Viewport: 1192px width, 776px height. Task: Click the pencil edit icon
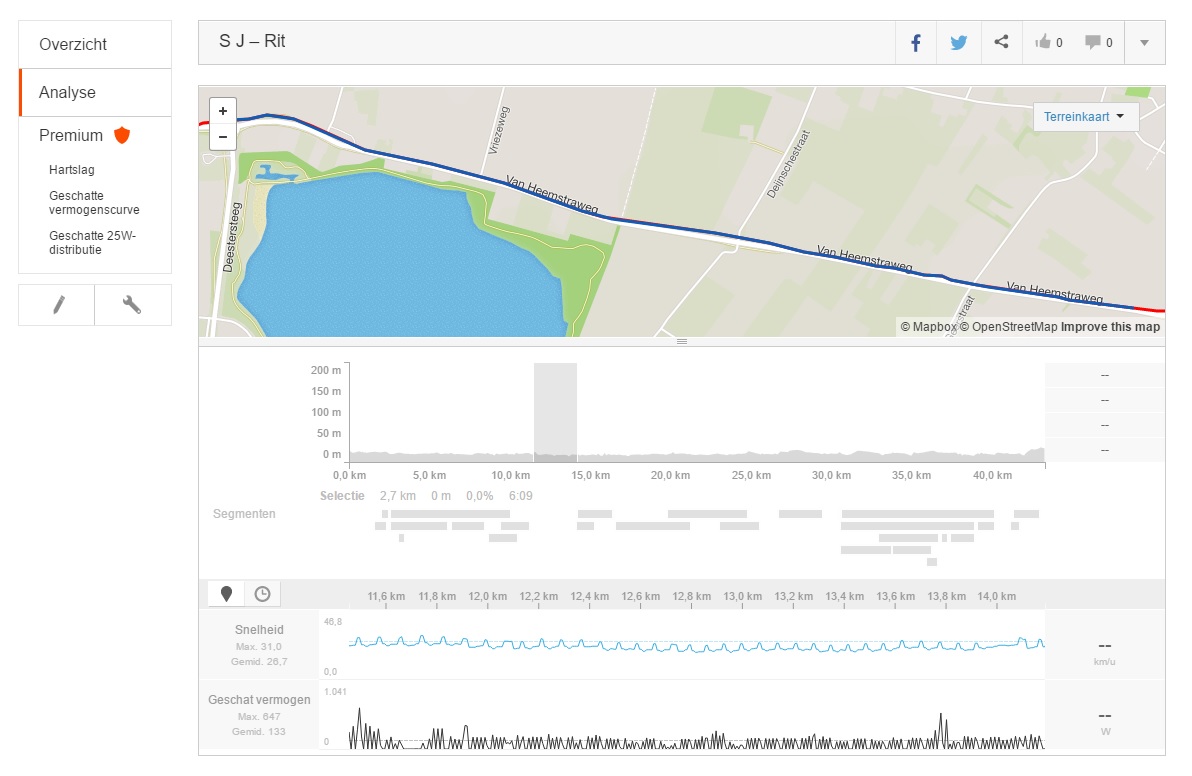pyautogui.click(x=57, y=305)
